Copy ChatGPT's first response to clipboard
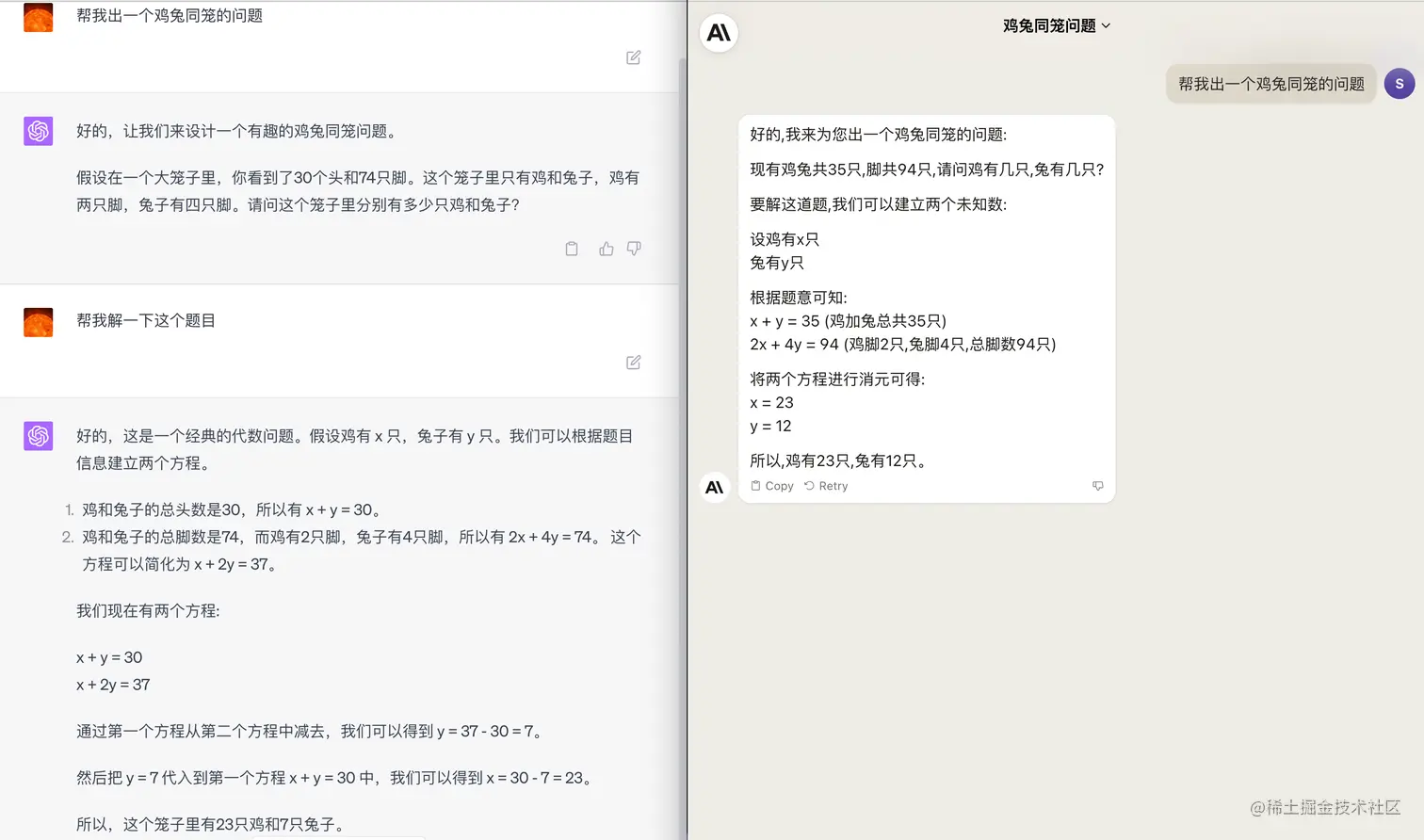The width and height of the screenshot is (1424, 840). [x=572, y=249]
